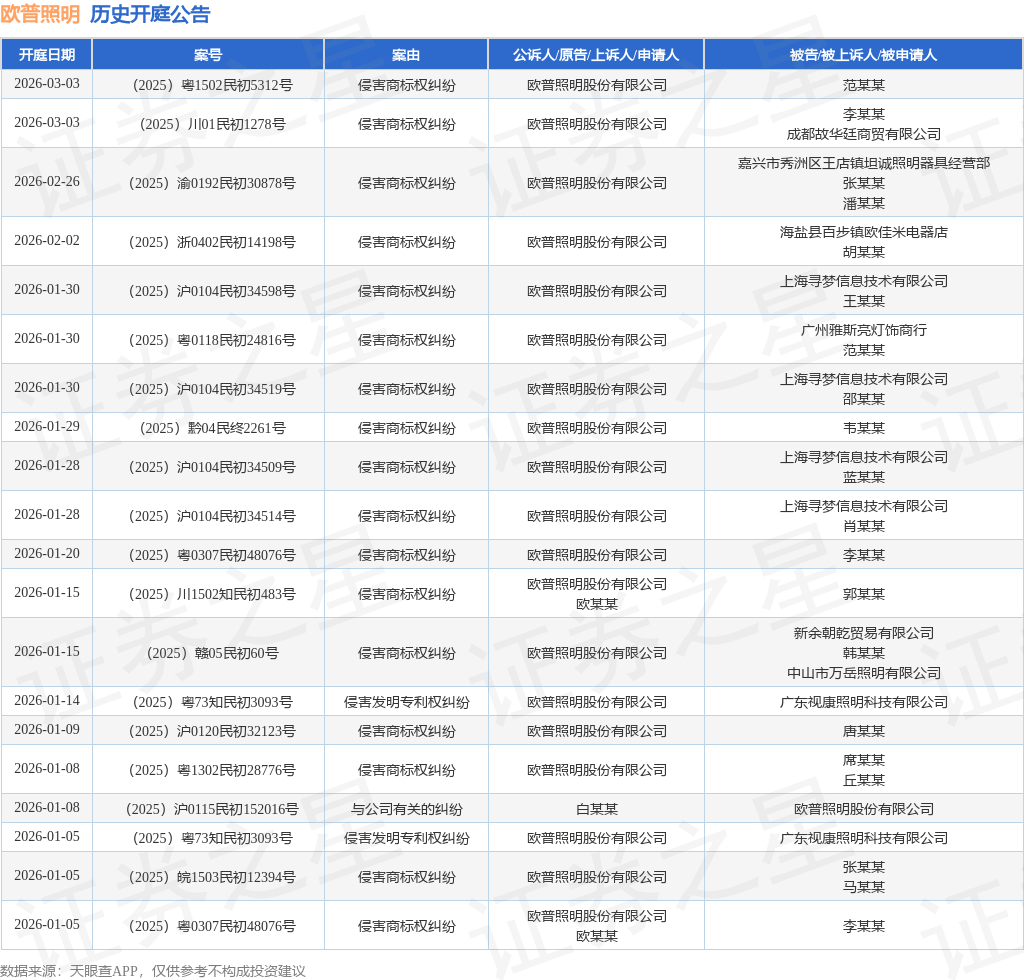Click defendant 新余朝乾贸易有限公司

863,633
